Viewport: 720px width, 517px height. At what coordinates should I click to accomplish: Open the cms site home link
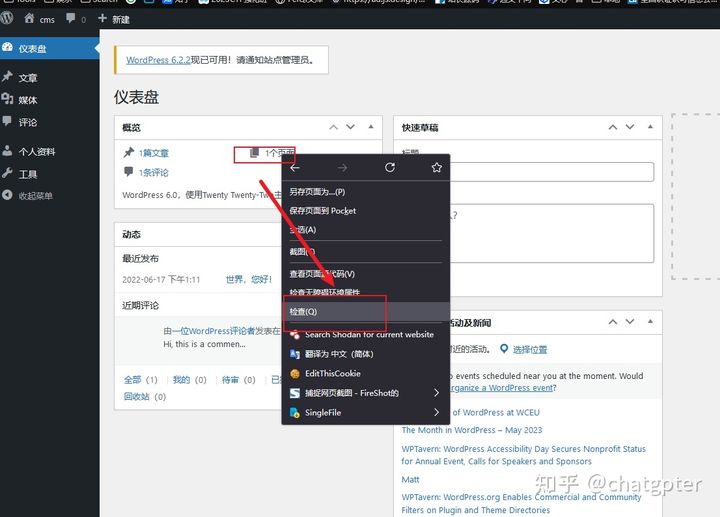click(39, 19)
